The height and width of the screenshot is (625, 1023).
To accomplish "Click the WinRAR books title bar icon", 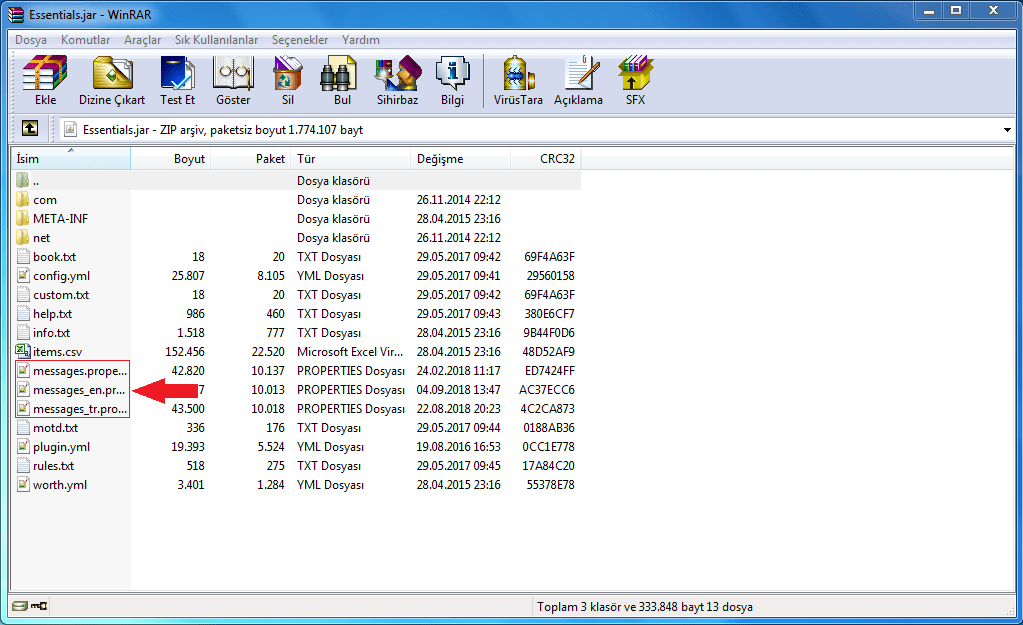I will click(16, 14).
